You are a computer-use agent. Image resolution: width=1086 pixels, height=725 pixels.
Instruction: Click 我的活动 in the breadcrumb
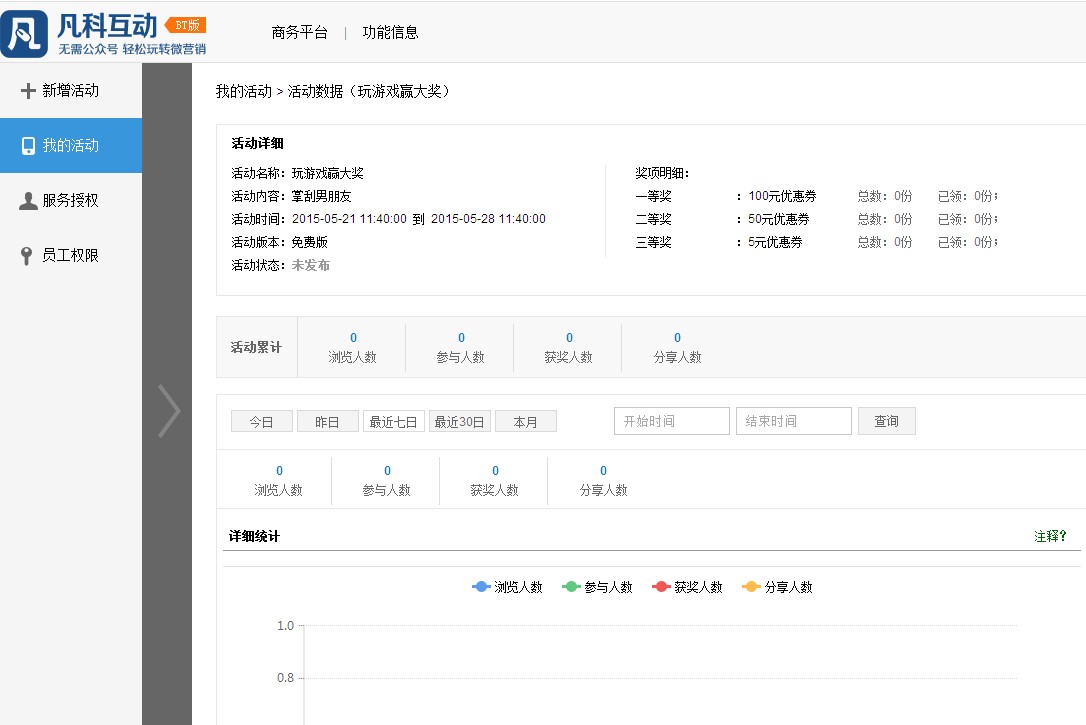tap(243, 91)
